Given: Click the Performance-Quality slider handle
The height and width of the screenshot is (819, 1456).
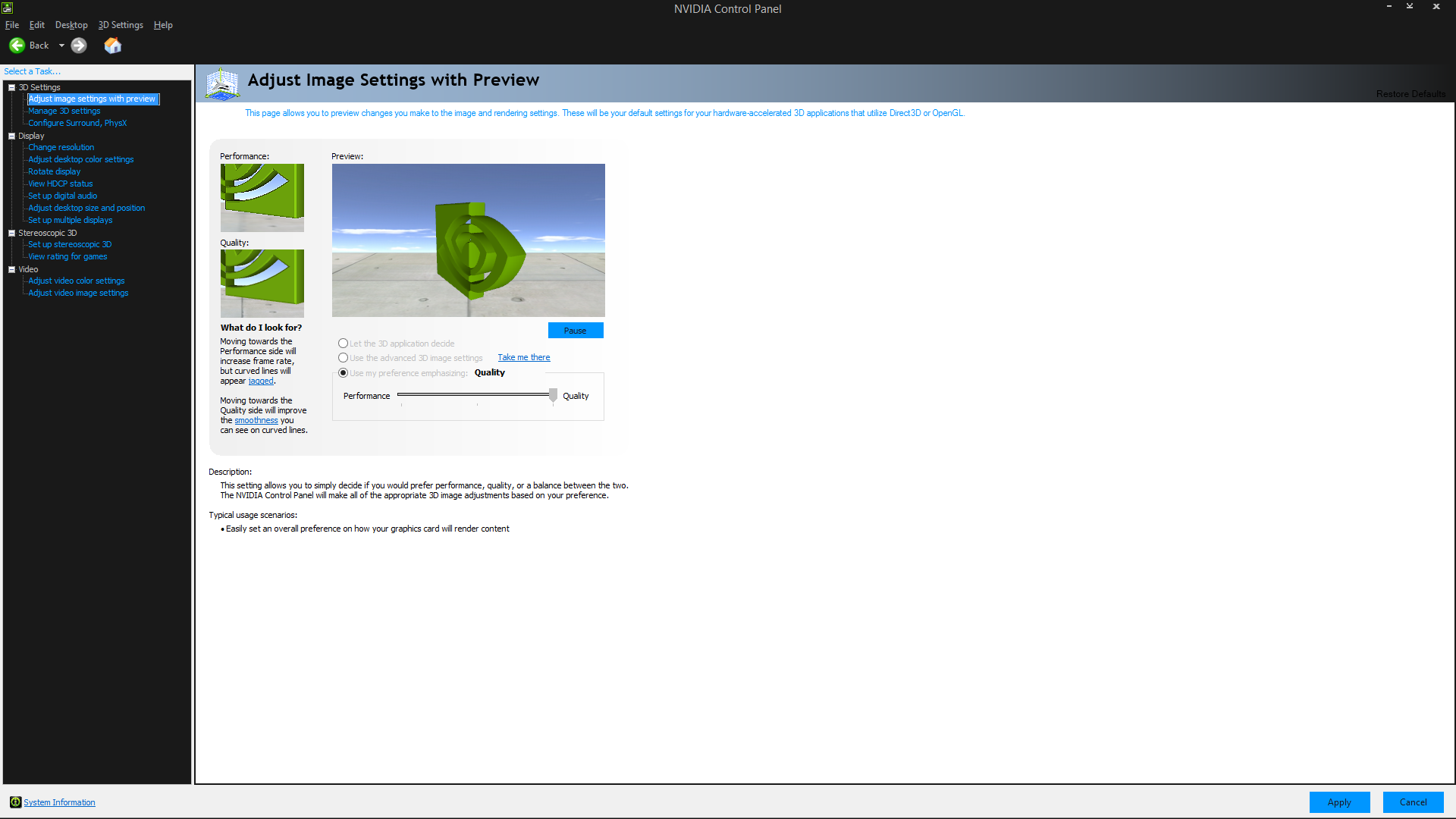Looking at the screenshot, I should [x=553, y=395].
